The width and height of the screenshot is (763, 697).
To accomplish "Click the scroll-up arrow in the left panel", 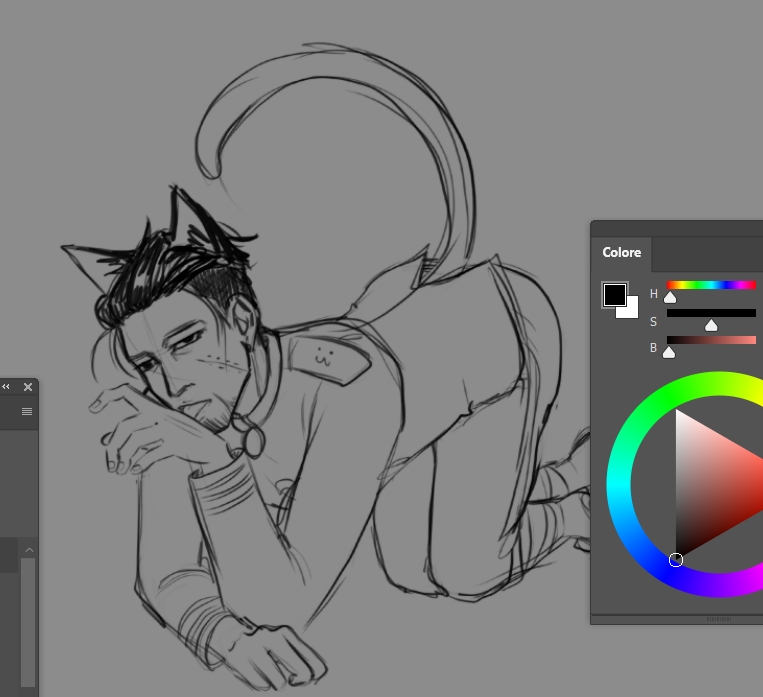I will pyautogui.click(x=28, y=550).
